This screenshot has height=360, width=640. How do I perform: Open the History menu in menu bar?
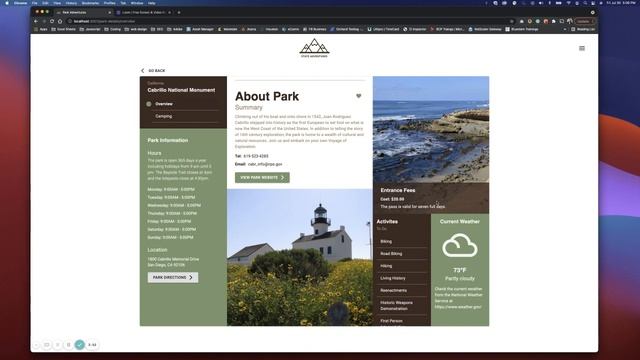point(71,3)
